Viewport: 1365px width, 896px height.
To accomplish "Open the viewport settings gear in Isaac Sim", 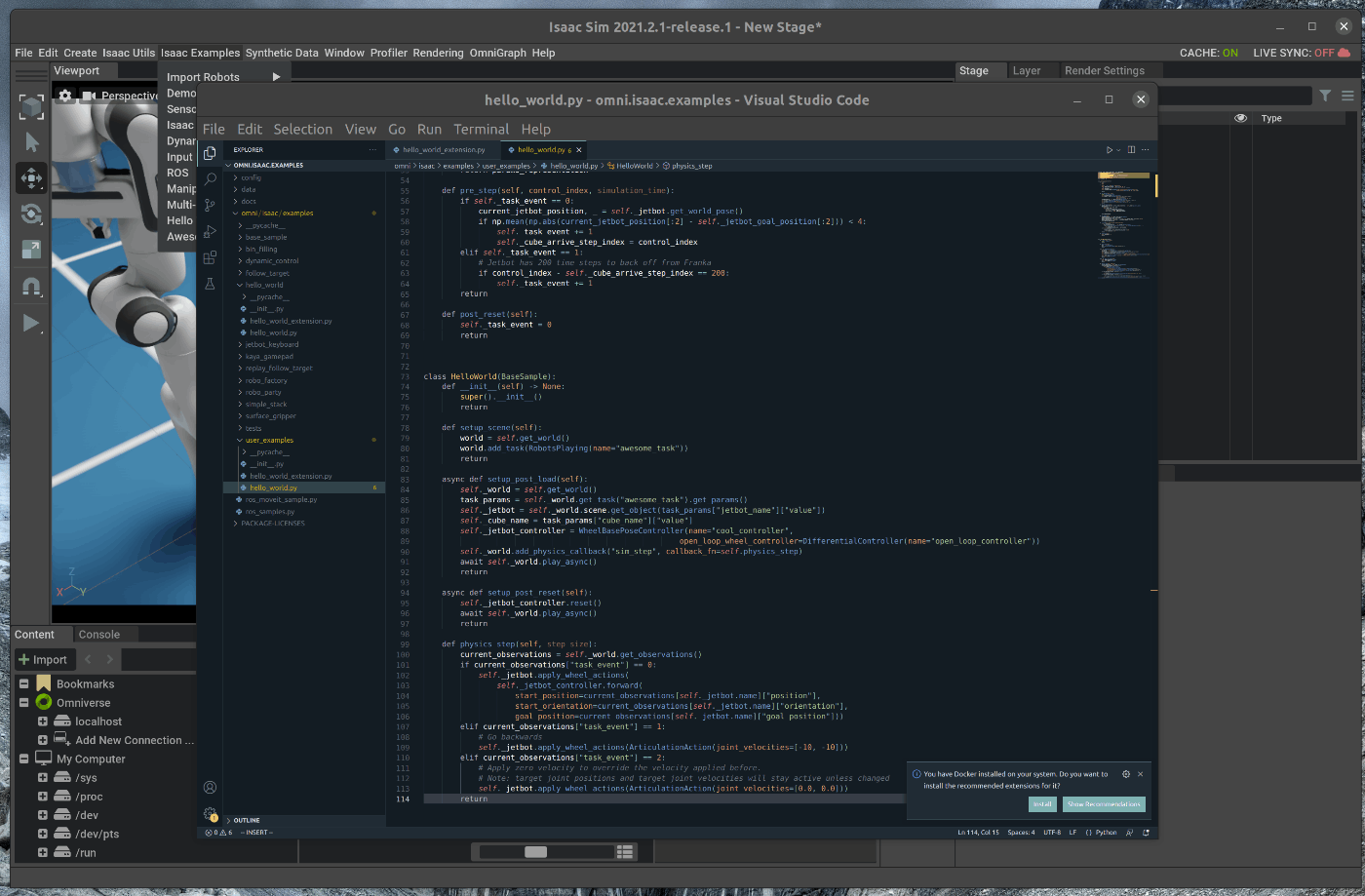I will 65,96.
